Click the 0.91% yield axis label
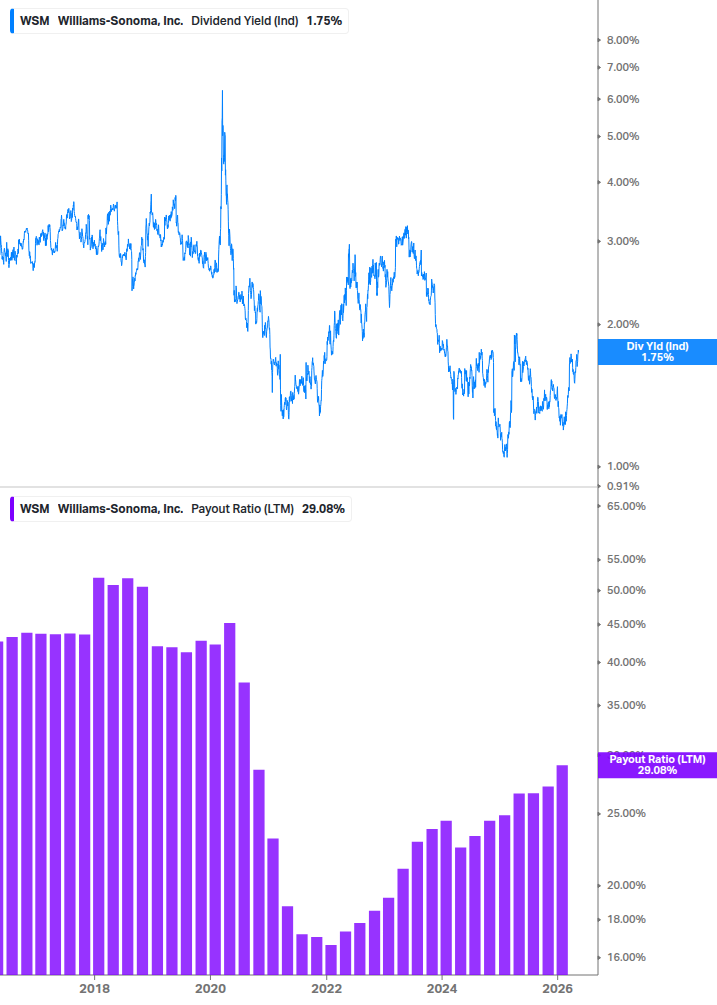This screenshot has height=1005, width=717. pos(623,486)
